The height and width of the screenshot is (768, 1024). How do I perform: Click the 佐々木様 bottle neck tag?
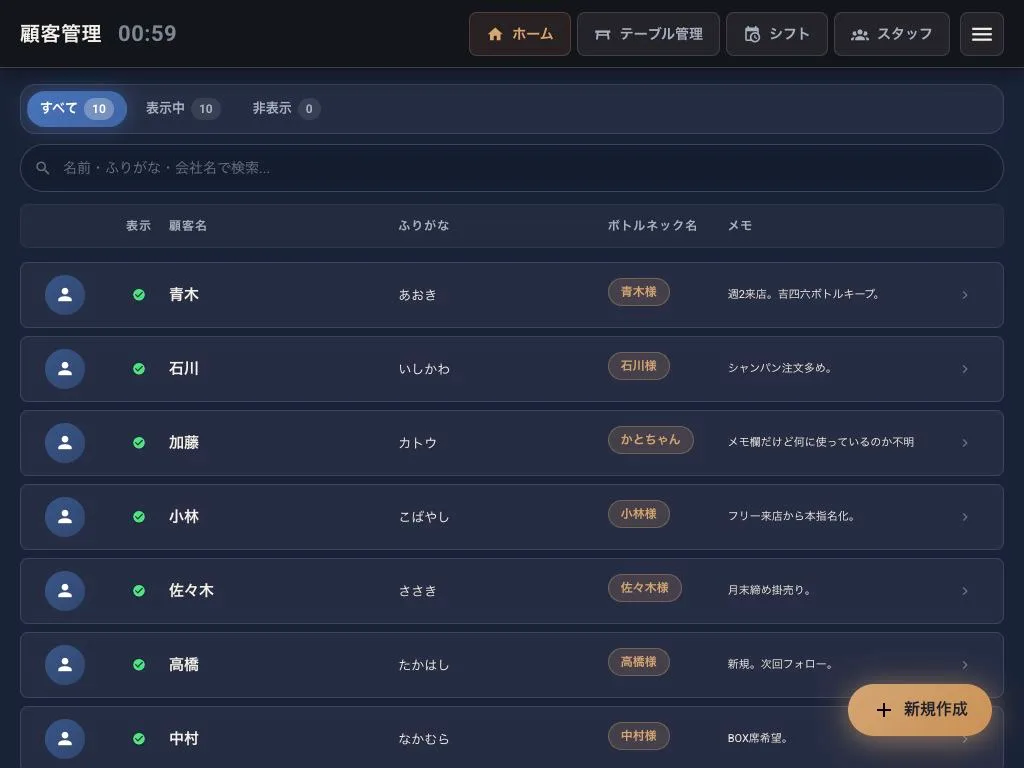point(645,588)
